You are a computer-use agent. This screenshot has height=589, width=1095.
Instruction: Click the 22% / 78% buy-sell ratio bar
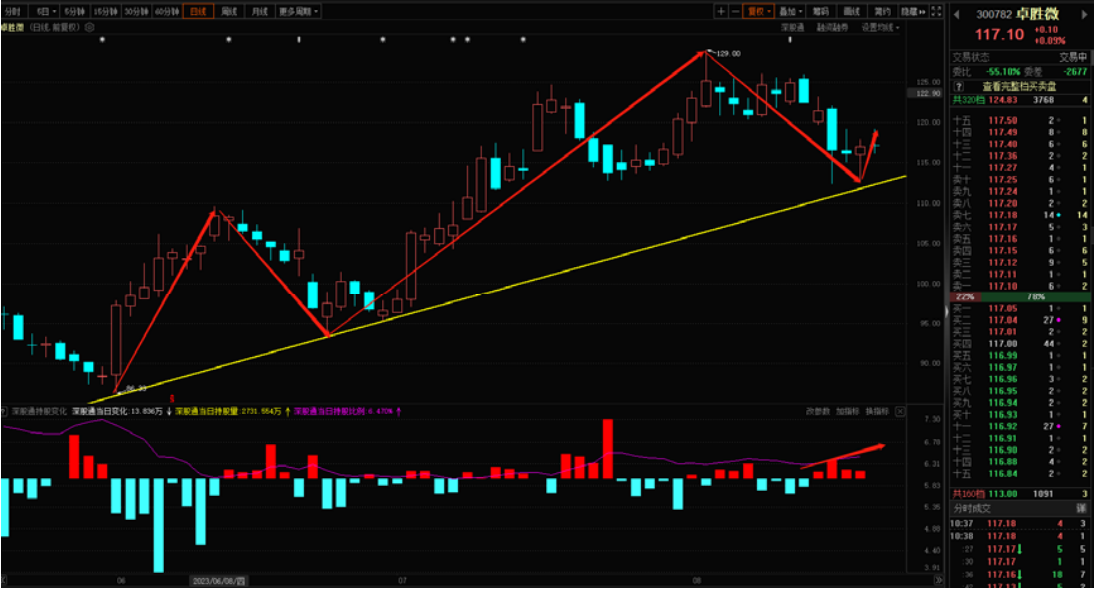[x=1020, y=297]
